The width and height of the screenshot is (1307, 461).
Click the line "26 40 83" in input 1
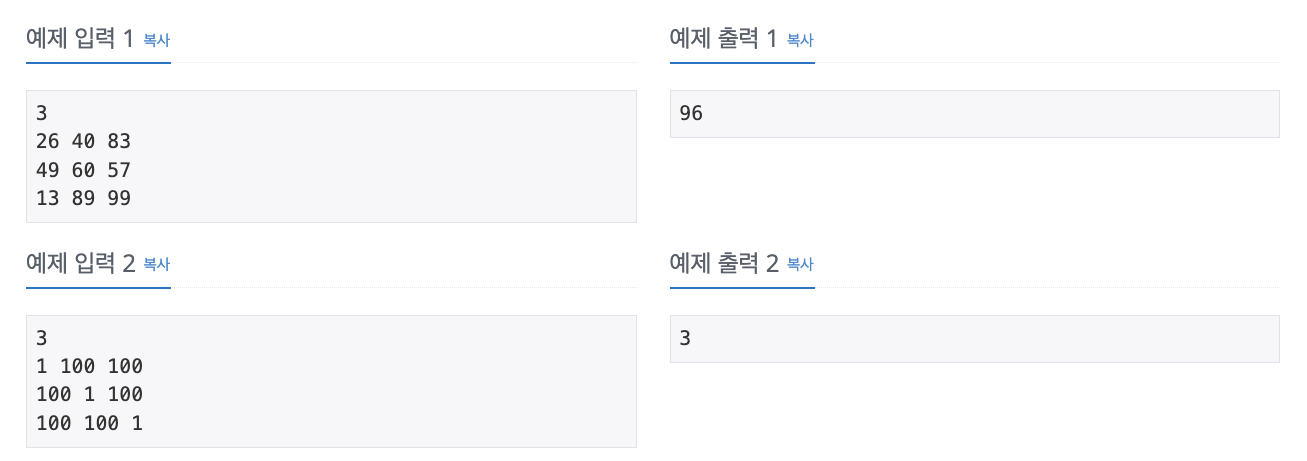(83, 141)
